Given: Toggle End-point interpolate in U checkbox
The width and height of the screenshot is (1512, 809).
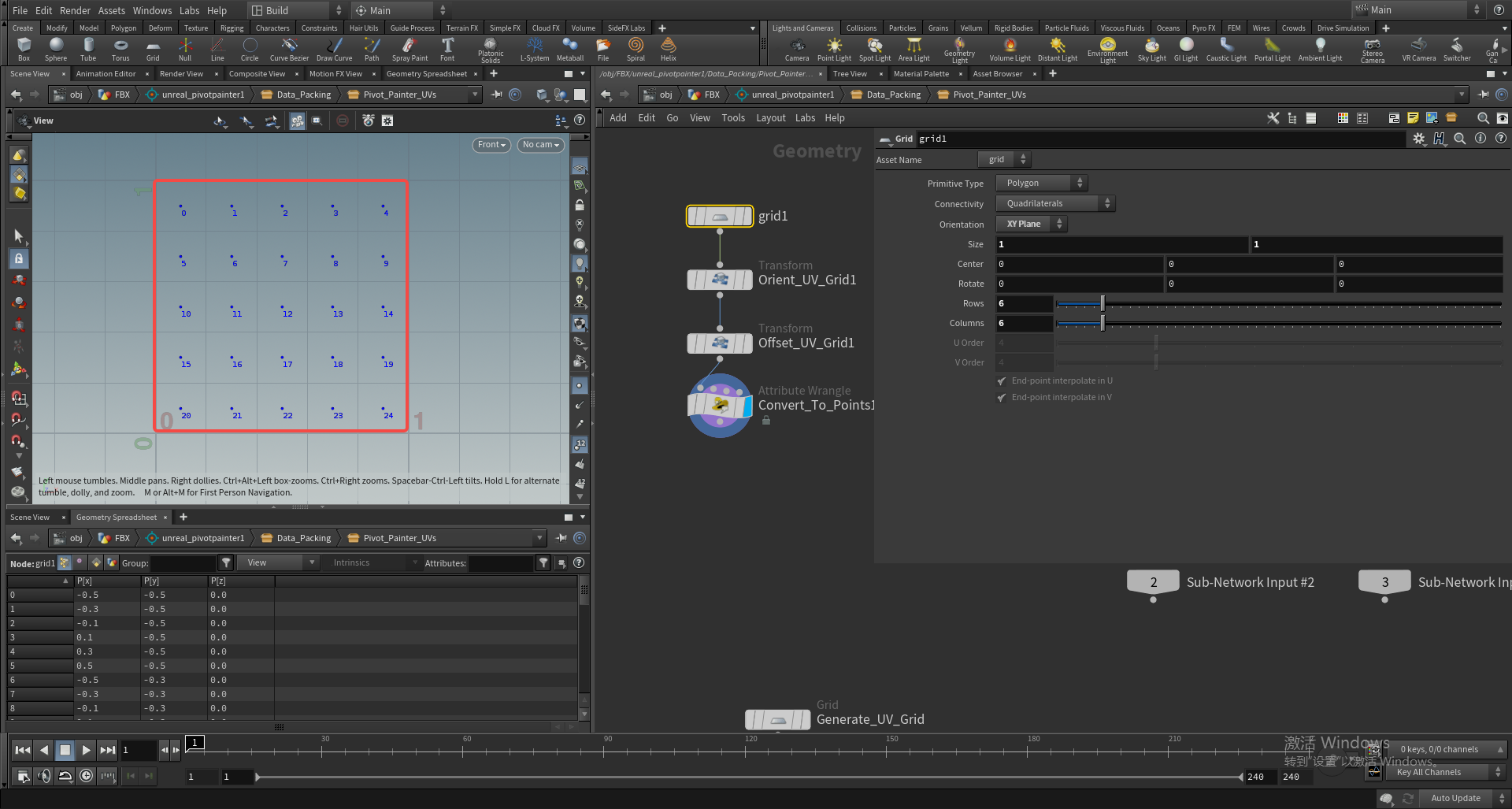Looking at the screenshot, I should coord(1002,381).
